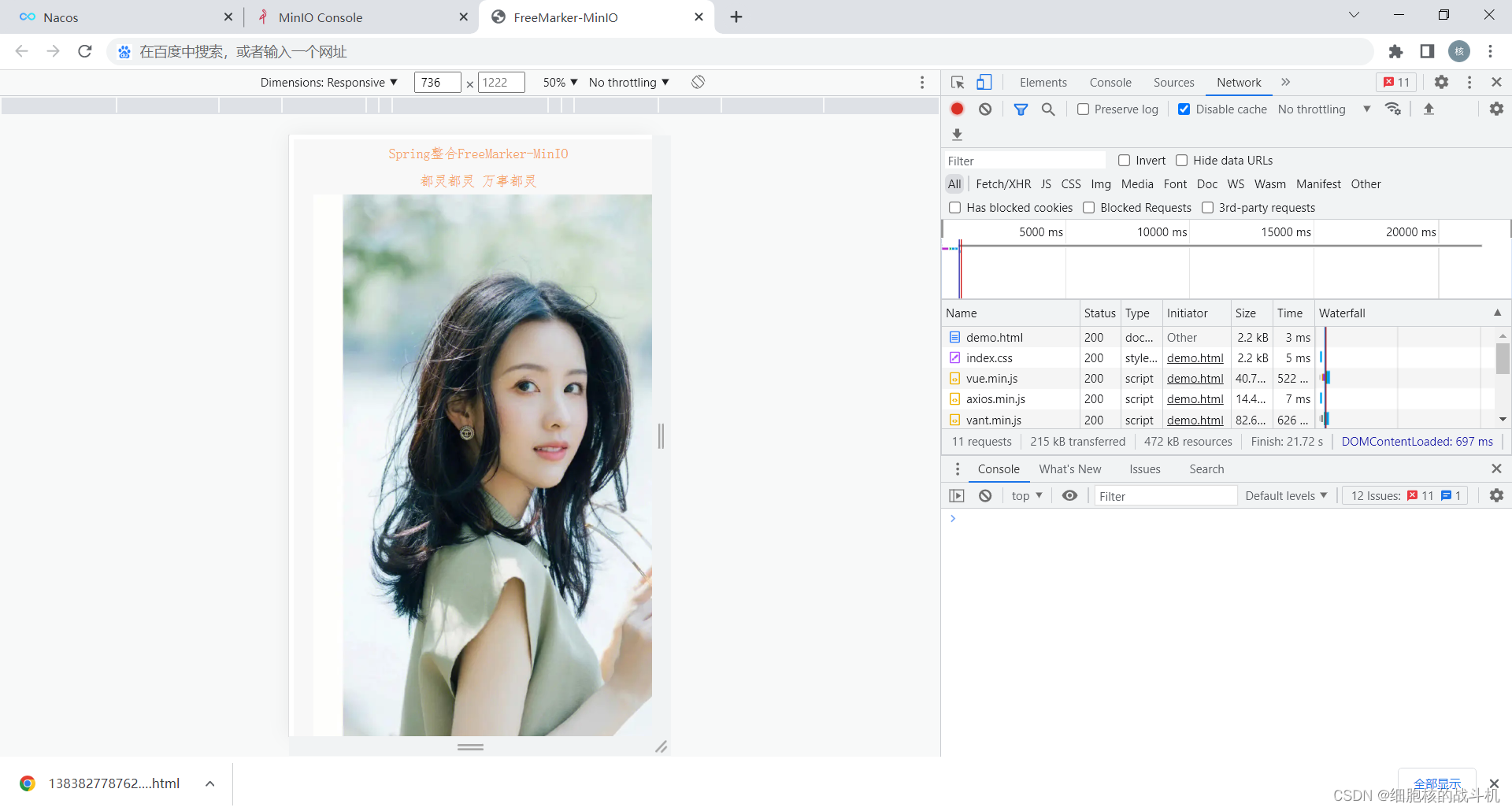Open the 50% zoom dropdown

click(559, 82)
